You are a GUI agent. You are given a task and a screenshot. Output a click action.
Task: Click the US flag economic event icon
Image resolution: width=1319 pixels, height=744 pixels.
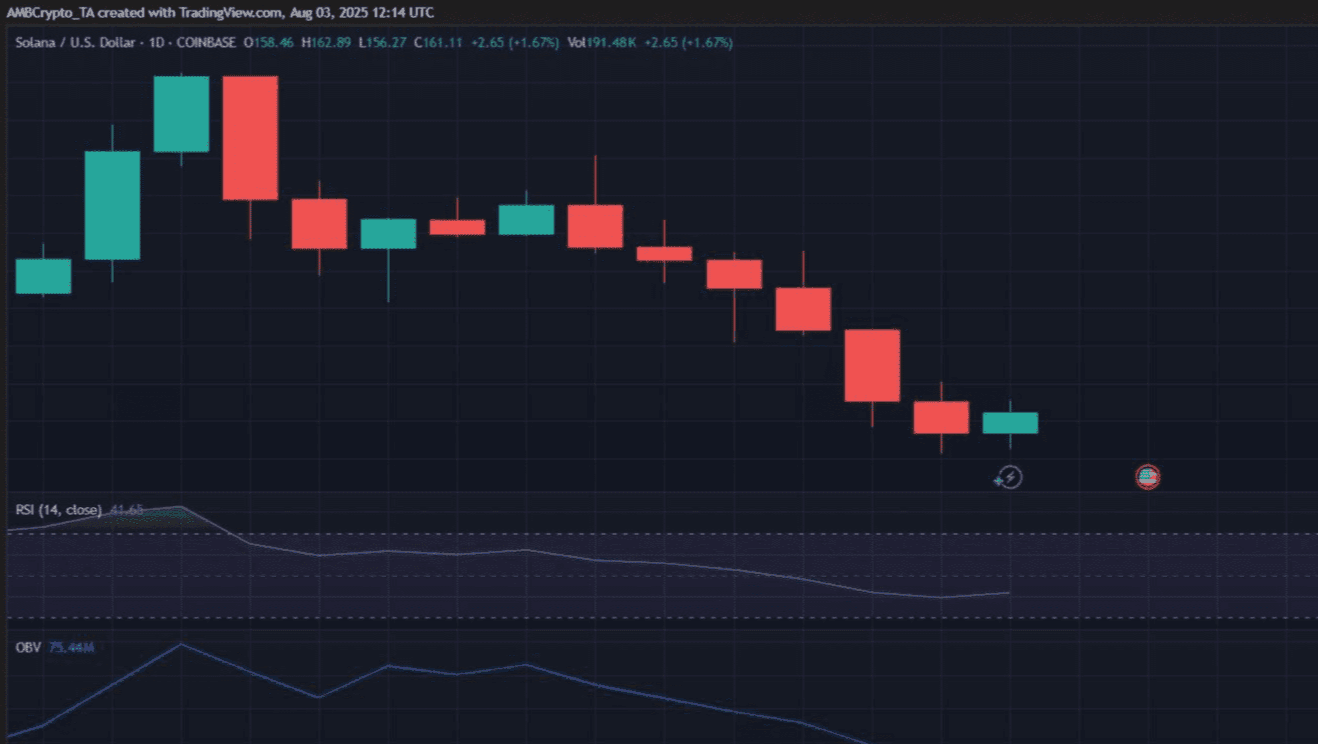(1148, 477)
